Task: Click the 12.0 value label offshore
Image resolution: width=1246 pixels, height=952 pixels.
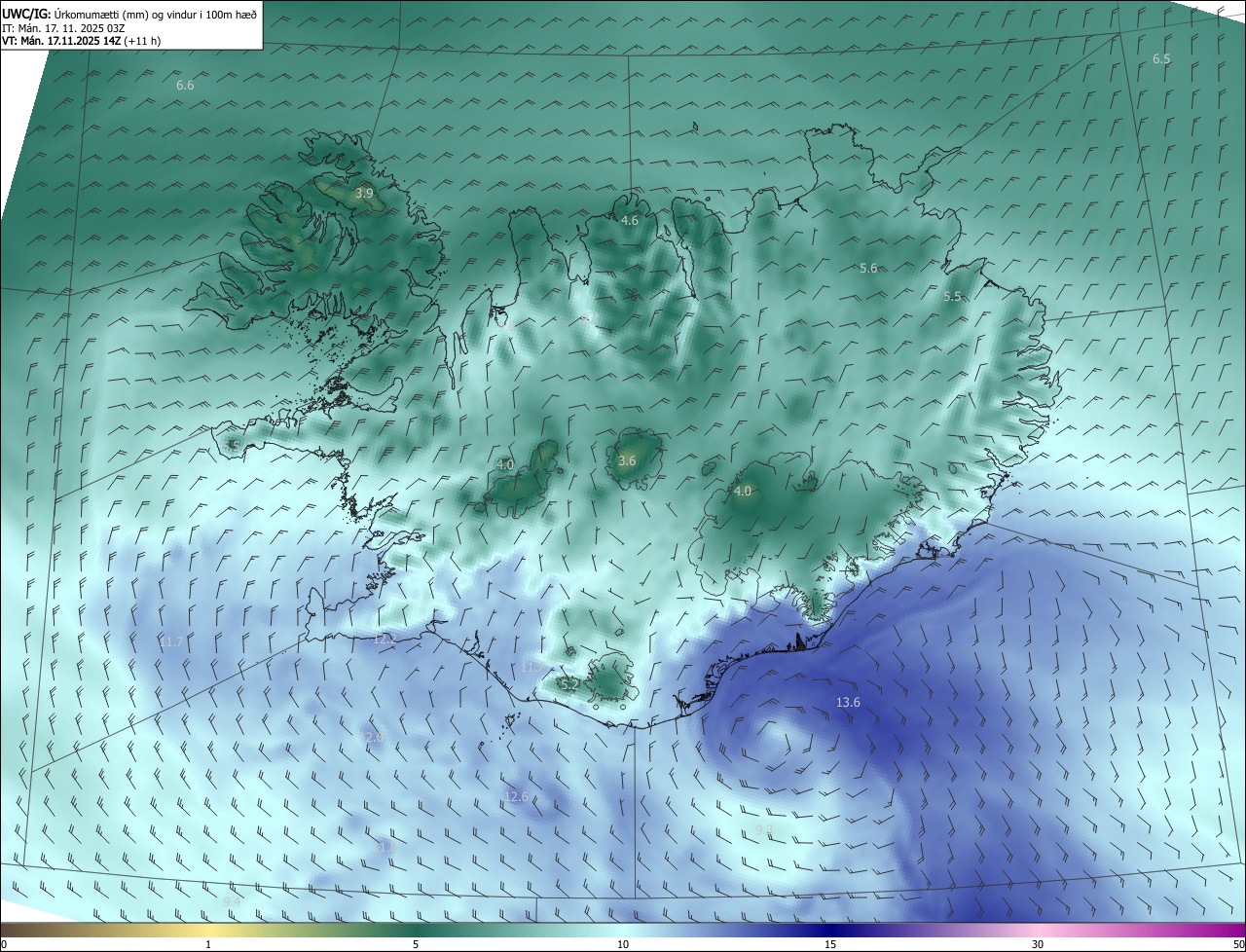Action: pyautogui.click(x=371, y=739)
